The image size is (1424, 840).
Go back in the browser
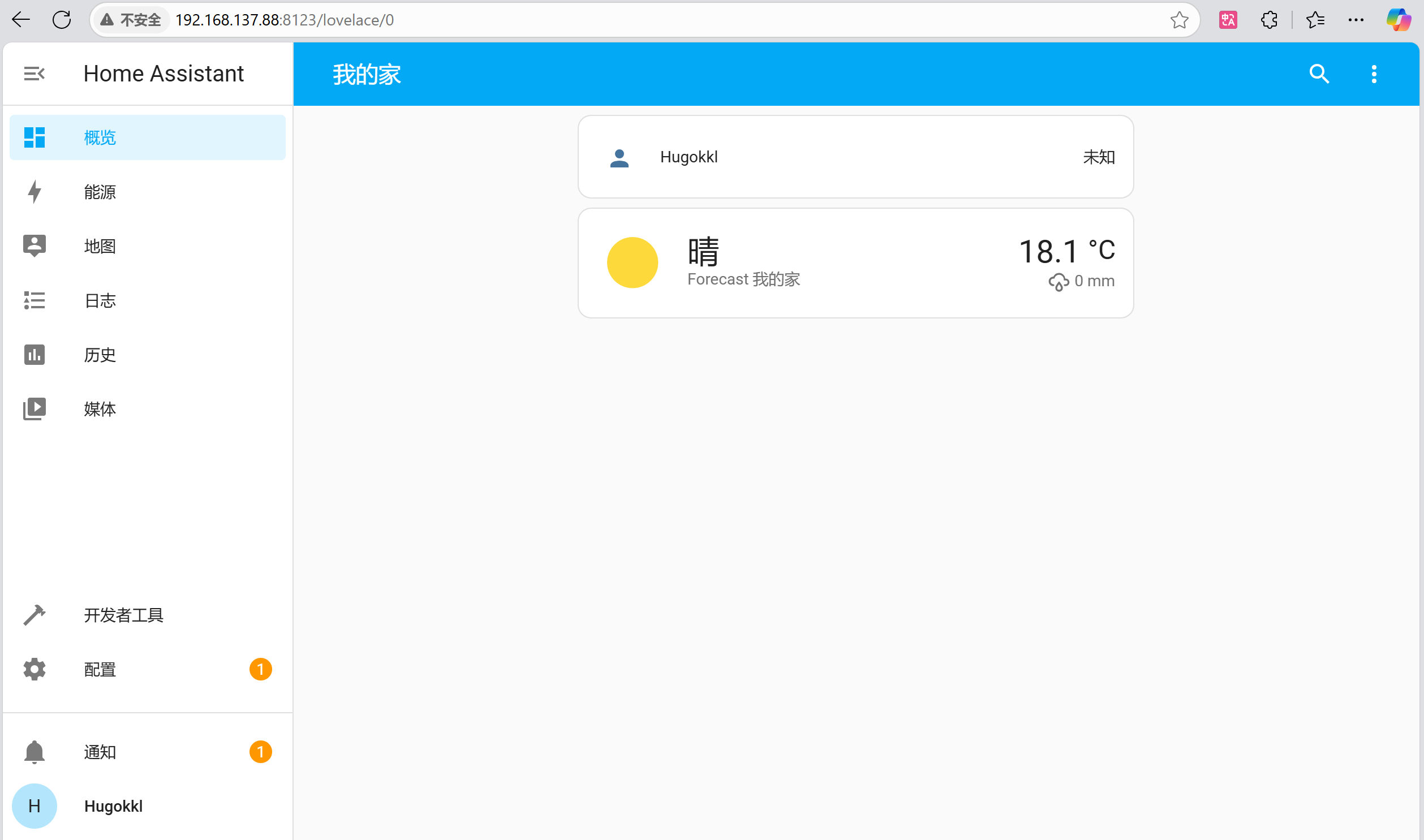coord(21,20)
